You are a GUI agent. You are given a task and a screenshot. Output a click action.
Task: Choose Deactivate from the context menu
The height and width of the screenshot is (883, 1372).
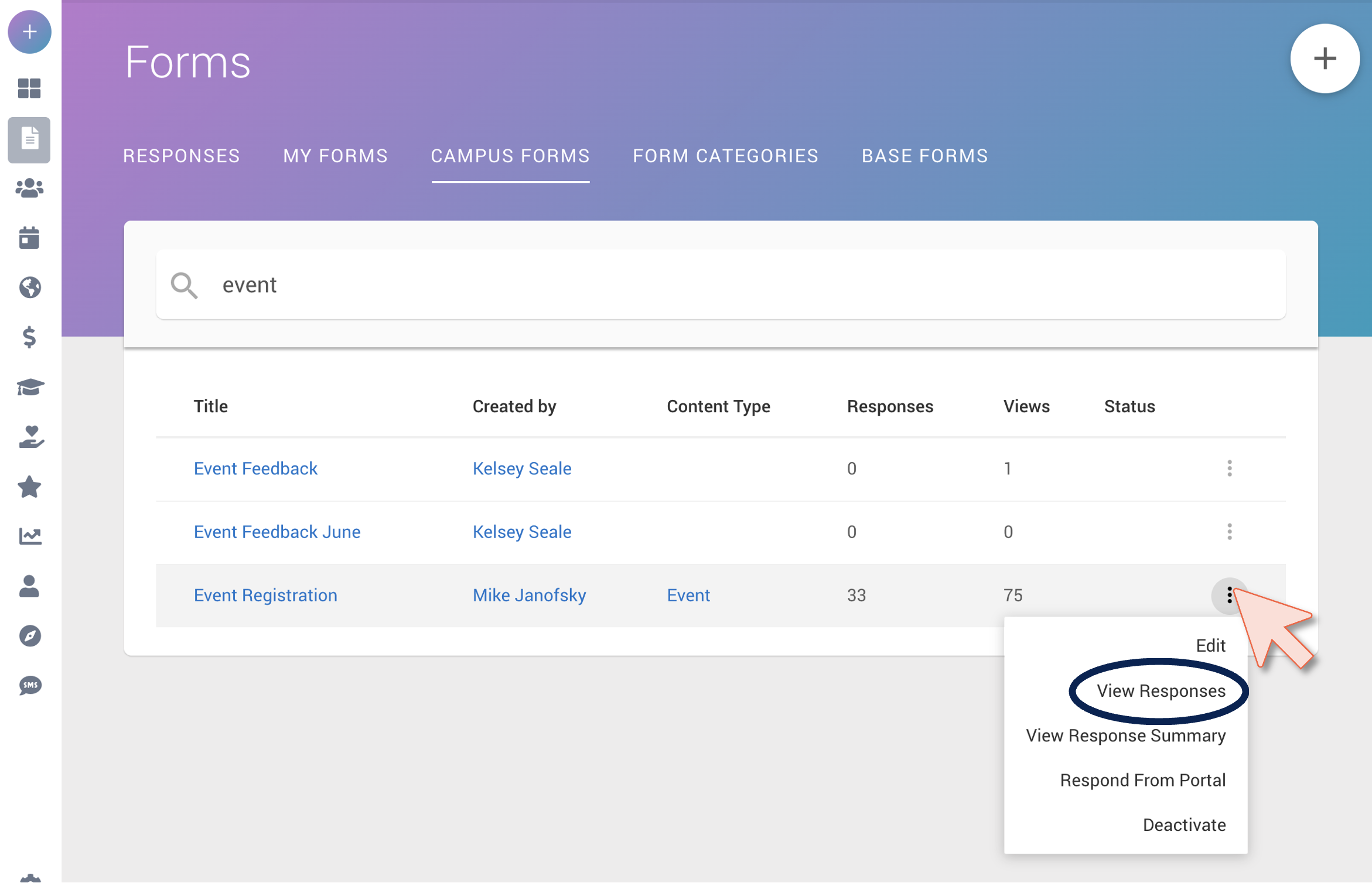click(x=1184, y=825)
